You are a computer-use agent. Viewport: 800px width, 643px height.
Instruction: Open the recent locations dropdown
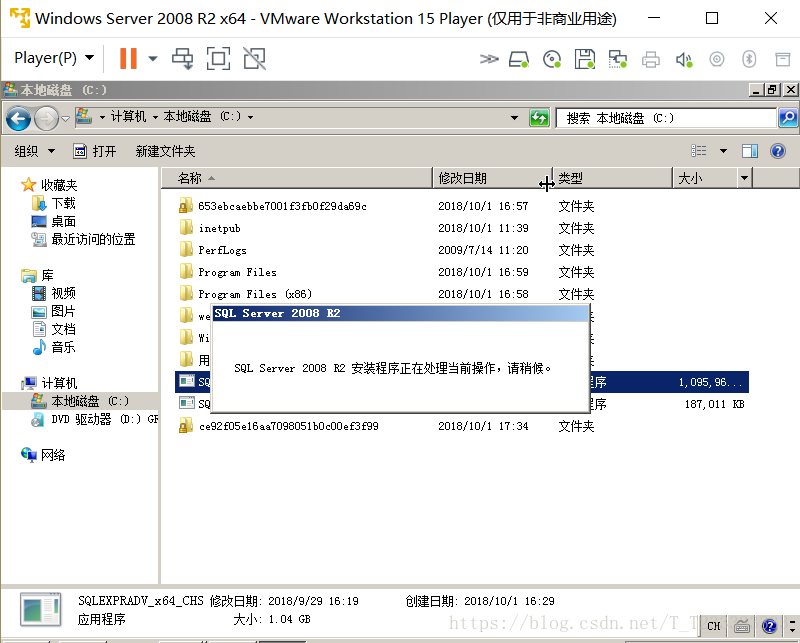point(65,119)
